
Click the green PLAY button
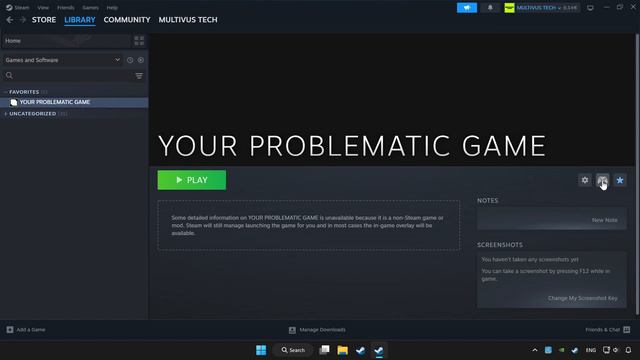pos(192,180)
